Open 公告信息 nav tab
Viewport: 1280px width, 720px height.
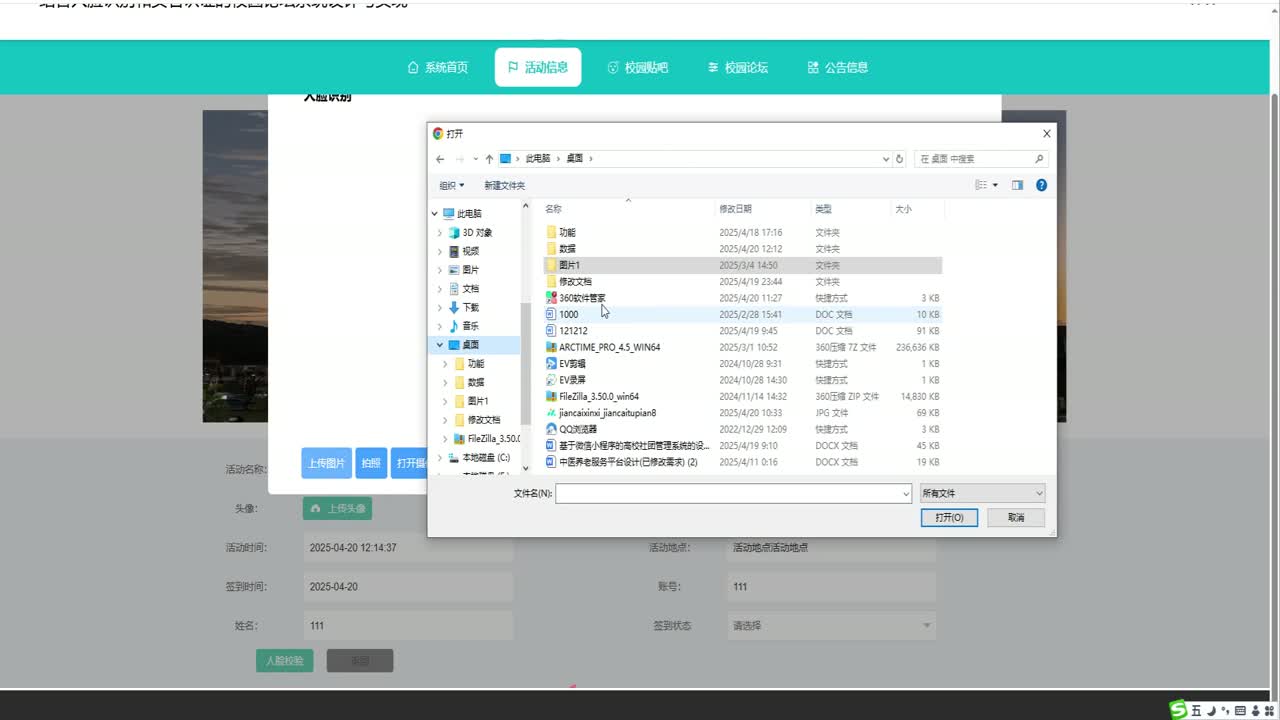pos(838,68)
